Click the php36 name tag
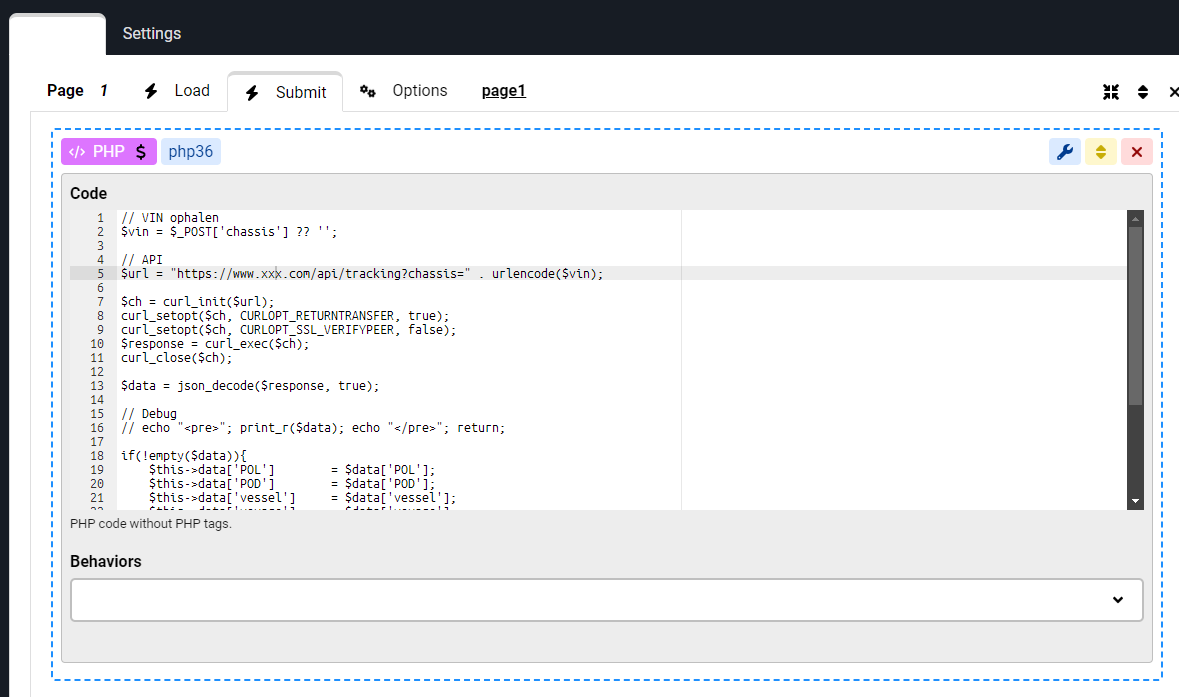The height and width of the screenshot is (697, 1179). pyautogui.click(x=191, y=152)
